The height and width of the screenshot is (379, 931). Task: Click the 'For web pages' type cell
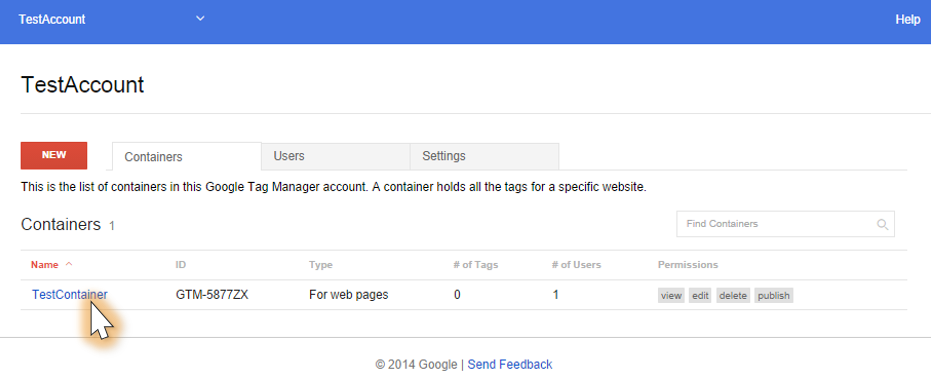[x=349, y=295]
